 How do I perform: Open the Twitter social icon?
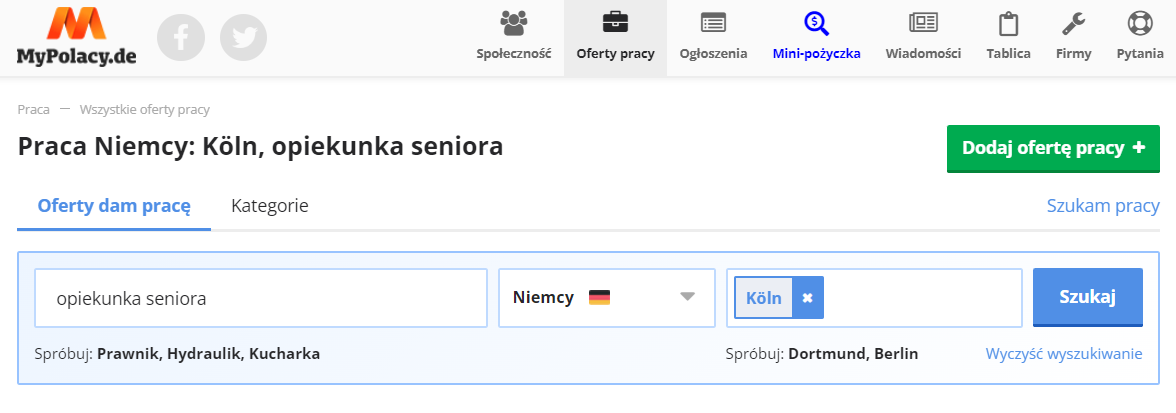[243, 38]
